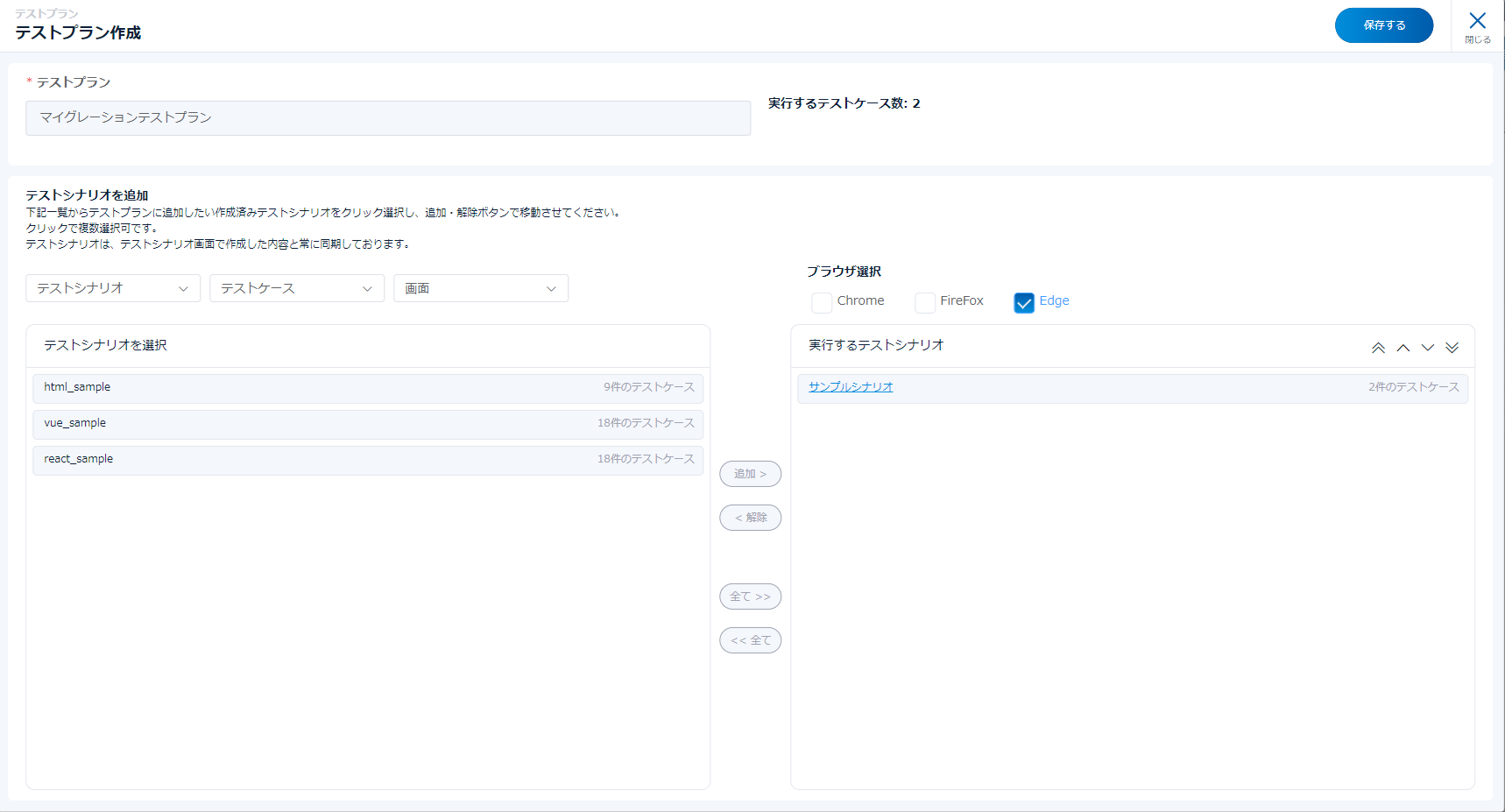
Task: Select the react_sample scenario row
Action: (x=368, y=461)
